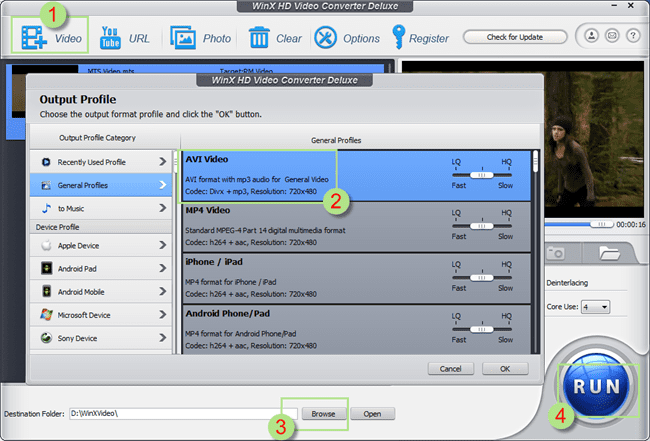Expand Sony Device chevron

coord(162,338)
